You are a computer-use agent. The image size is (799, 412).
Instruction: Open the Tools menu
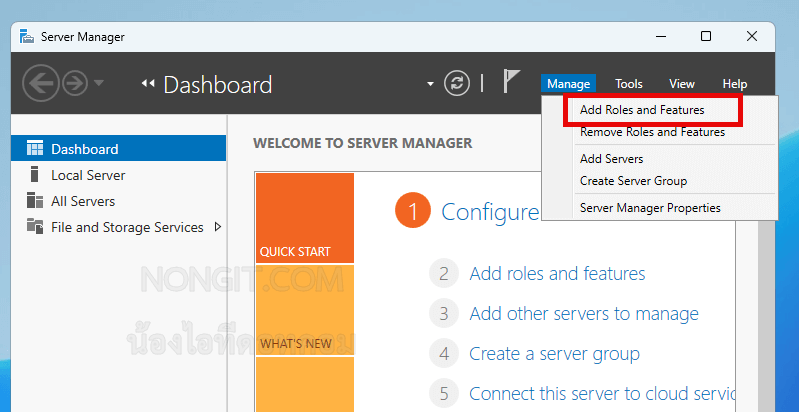(628, 84)
